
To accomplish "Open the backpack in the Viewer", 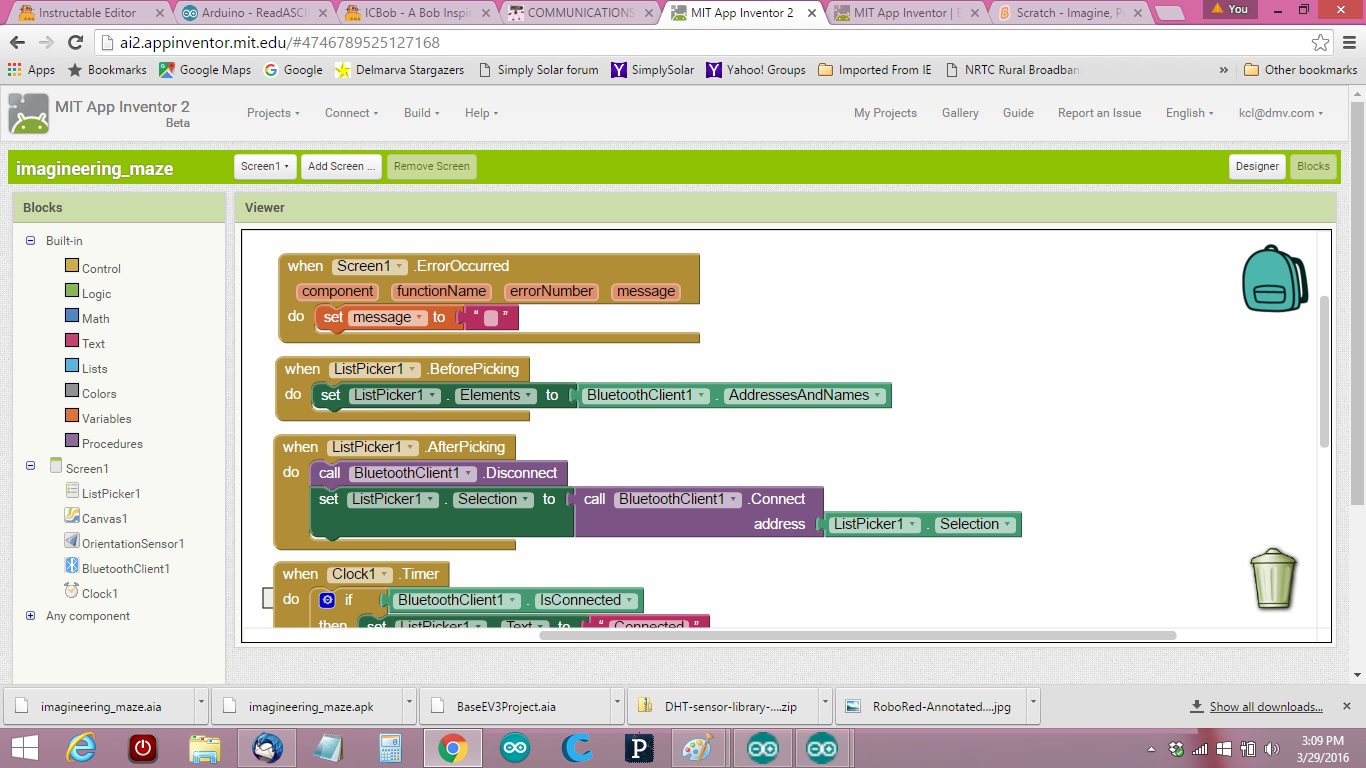I will click(1274, 278).
